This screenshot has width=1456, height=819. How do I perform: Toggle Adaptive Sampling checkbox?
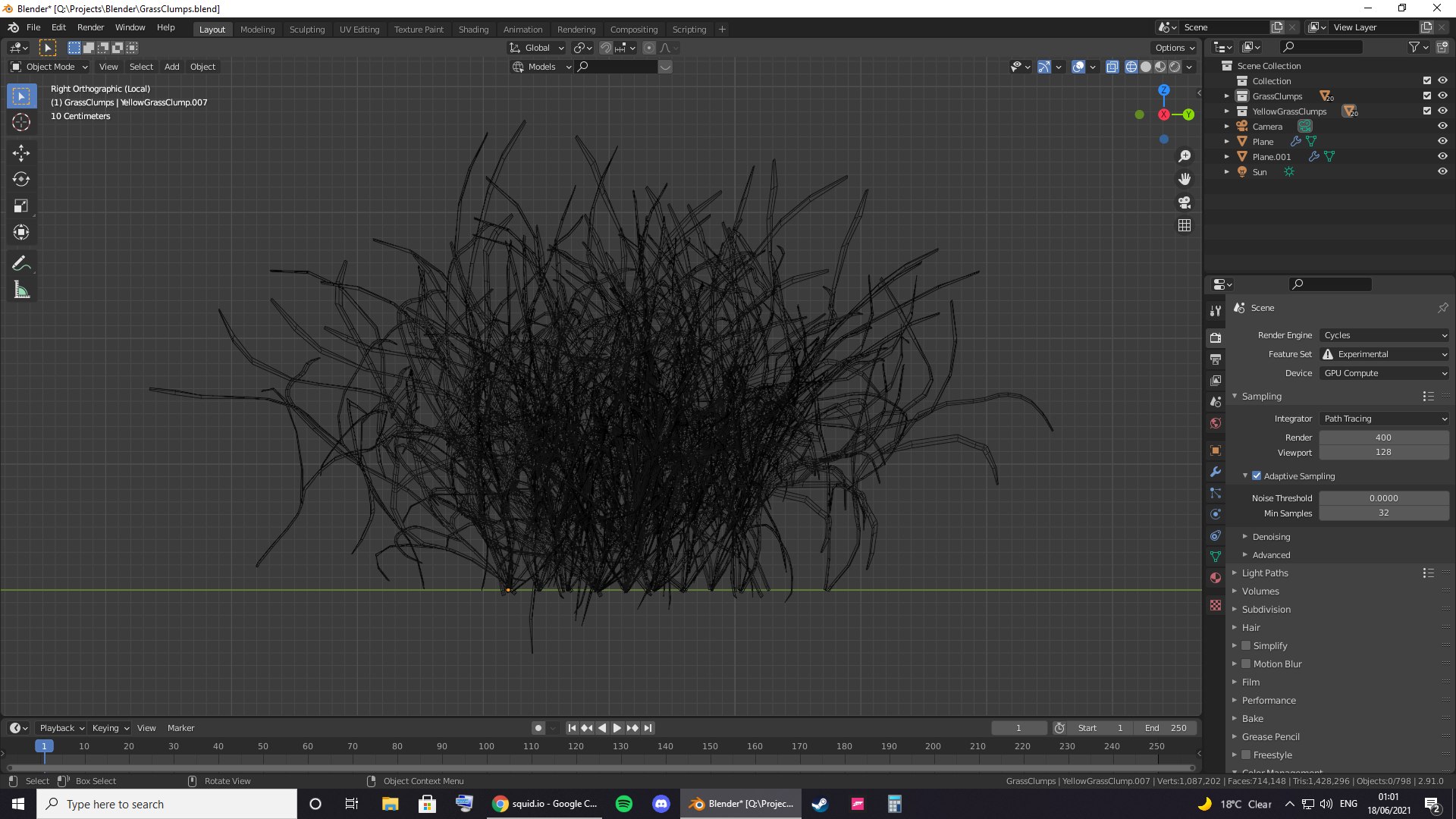click(1257, 476)
